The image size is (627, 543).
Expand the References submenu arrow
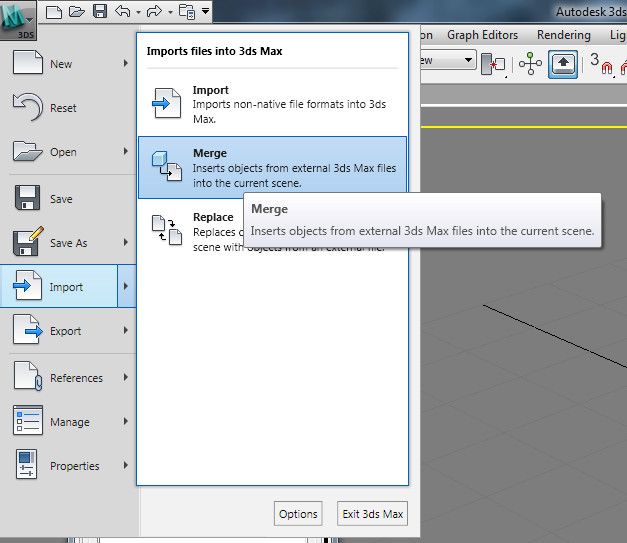coord(126,377)
